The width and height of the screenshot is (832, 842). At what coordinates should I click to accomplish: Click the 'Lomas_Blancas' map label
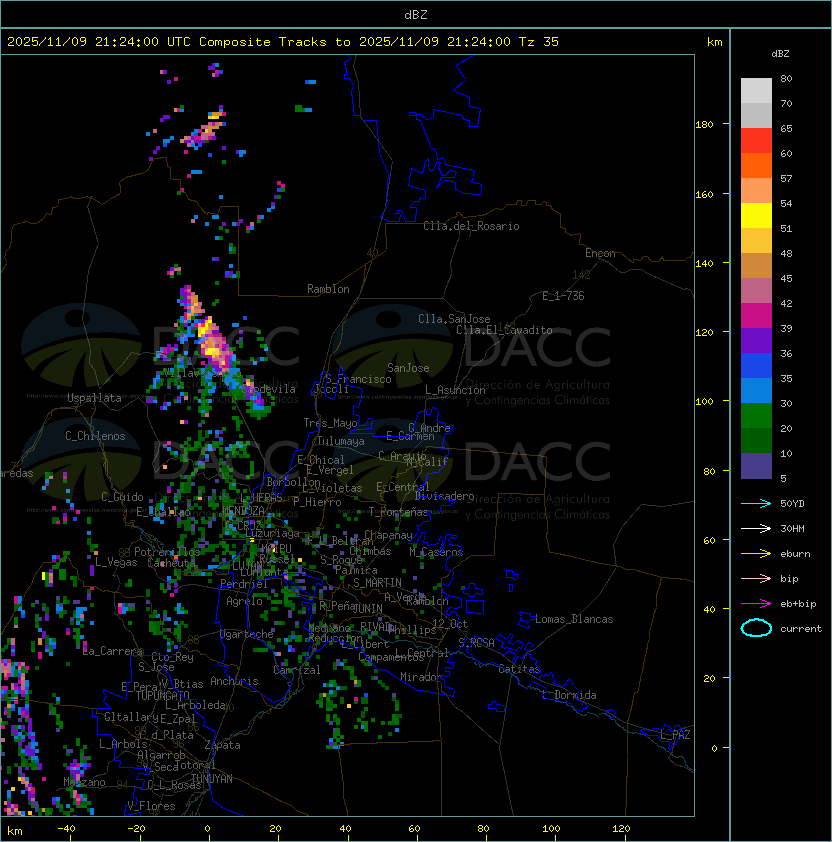point(574,619)
